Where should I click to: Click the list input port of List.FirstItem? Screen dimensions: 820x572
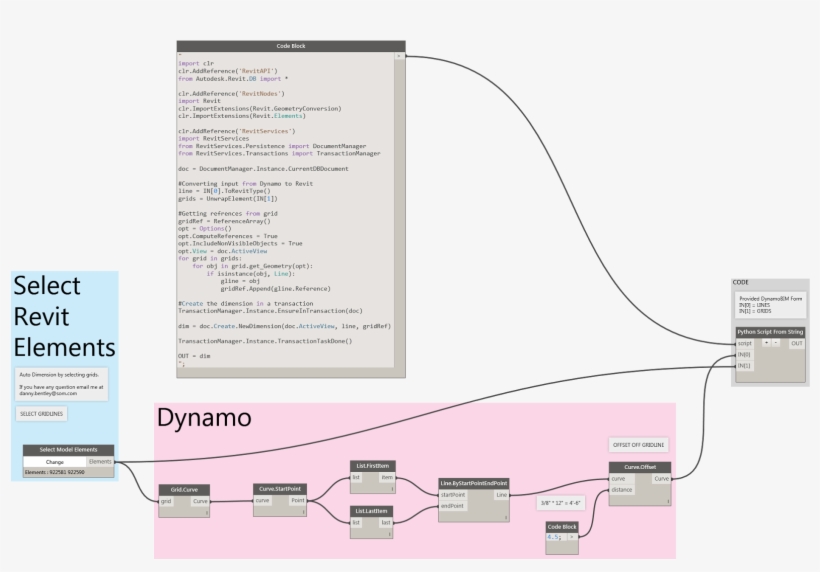pos(356,477)
